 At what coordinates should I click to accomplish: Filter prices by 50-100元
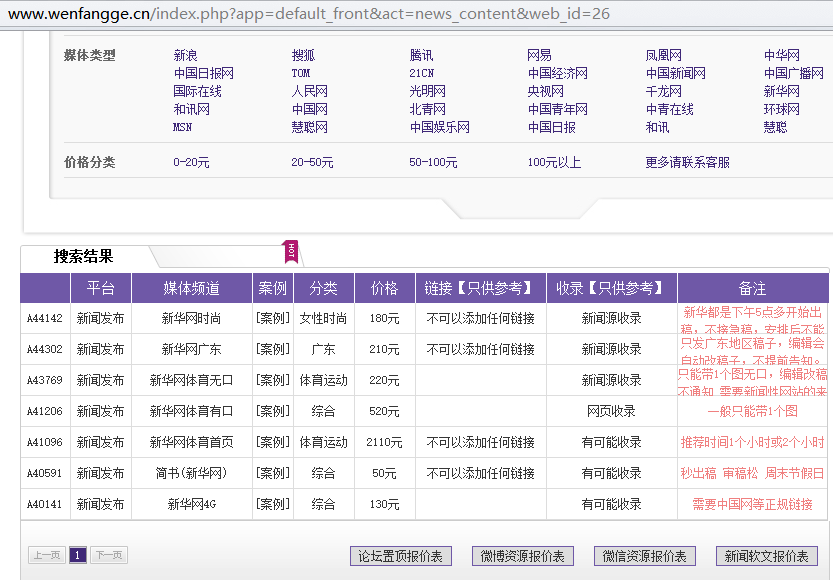(x=433, y=163)
